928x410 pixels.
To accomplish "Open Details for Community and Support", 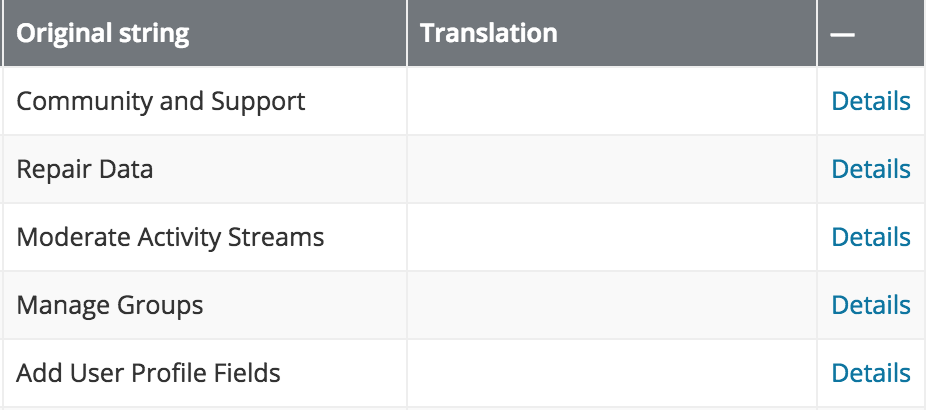I will [x=871, y=101].
